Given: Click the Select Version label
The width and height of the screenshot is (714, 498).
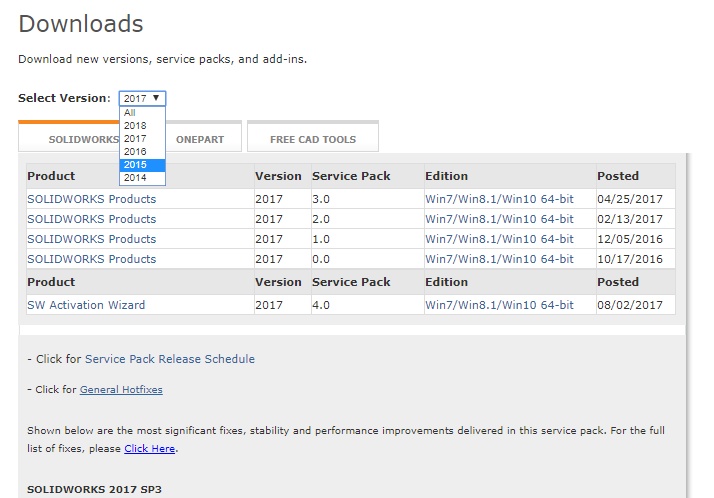Looking at the screenshot, I should 64,98.
